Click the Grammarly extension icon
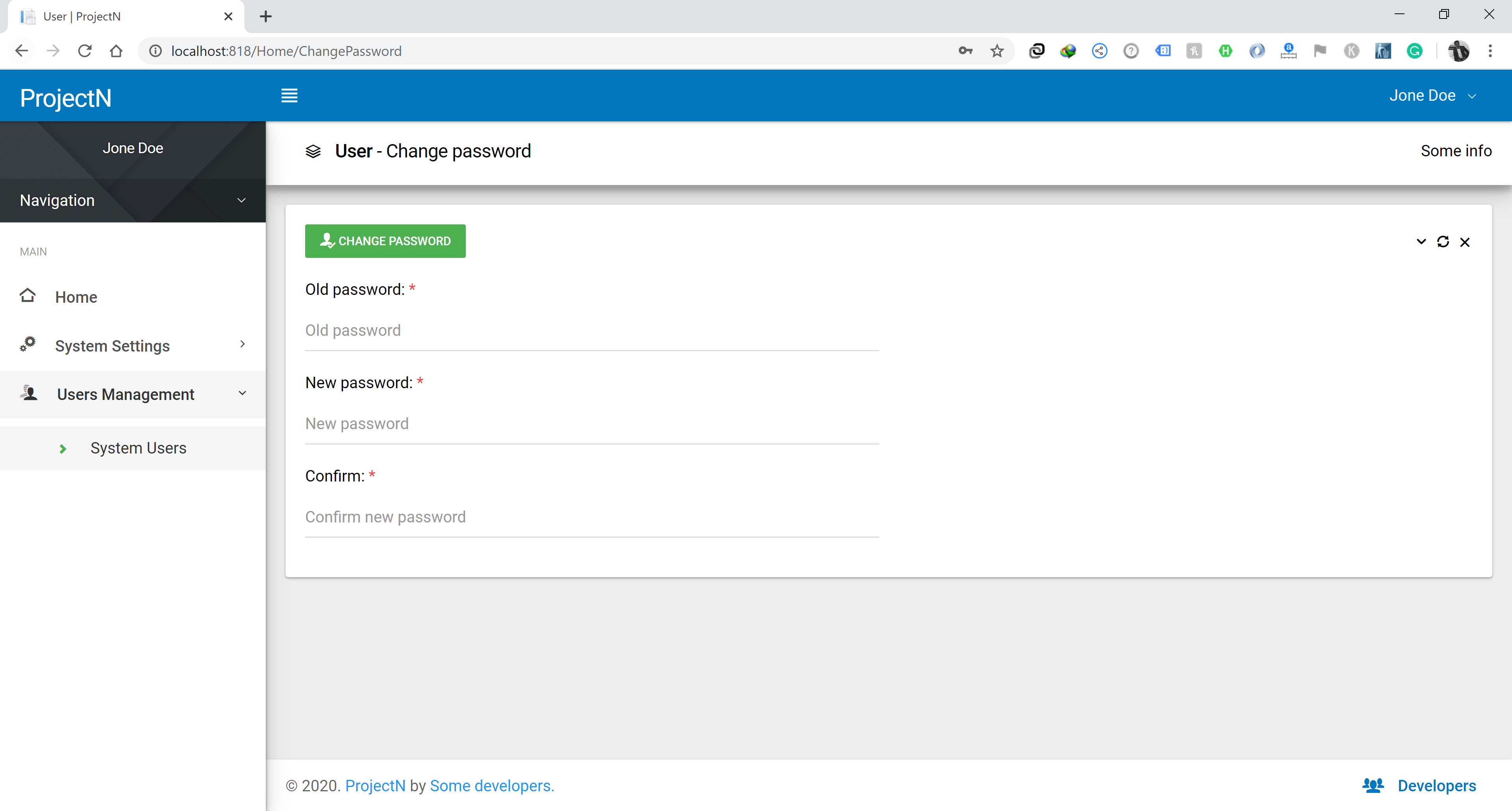The image size is (1512, 811). point(1415,51)
